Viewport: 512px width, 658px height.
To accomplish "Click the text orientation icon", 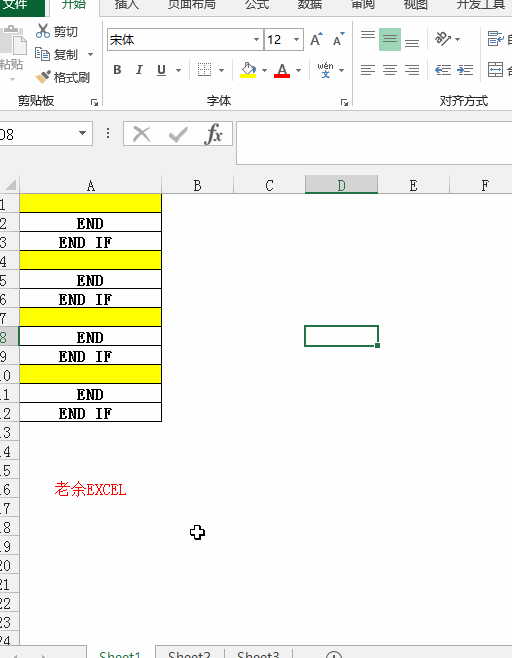I will click(x=443, y=39).
